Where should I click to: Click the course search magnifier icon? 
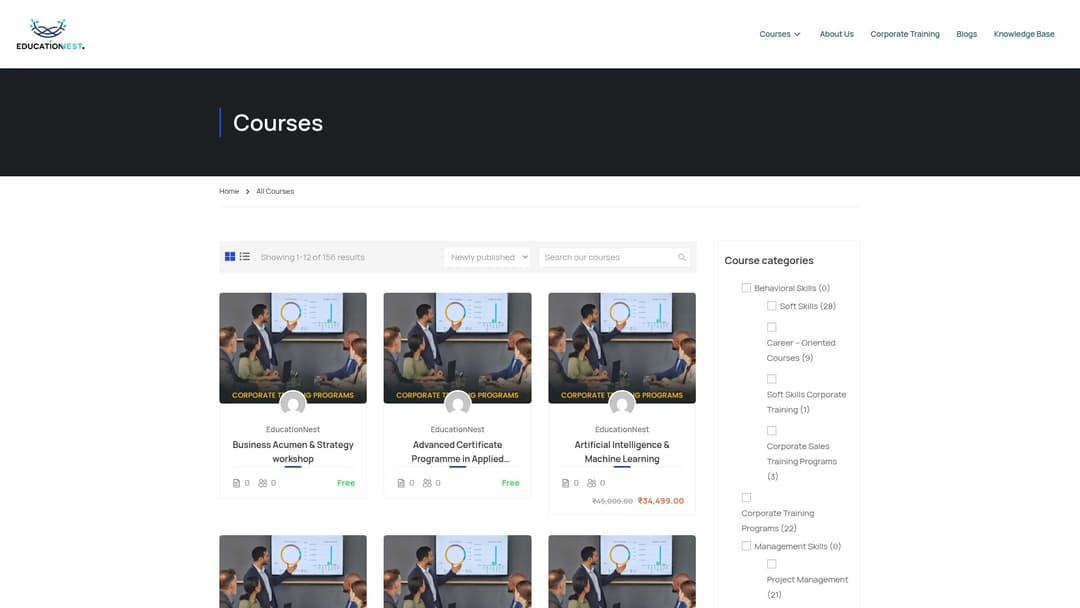(x=682, y=257)
